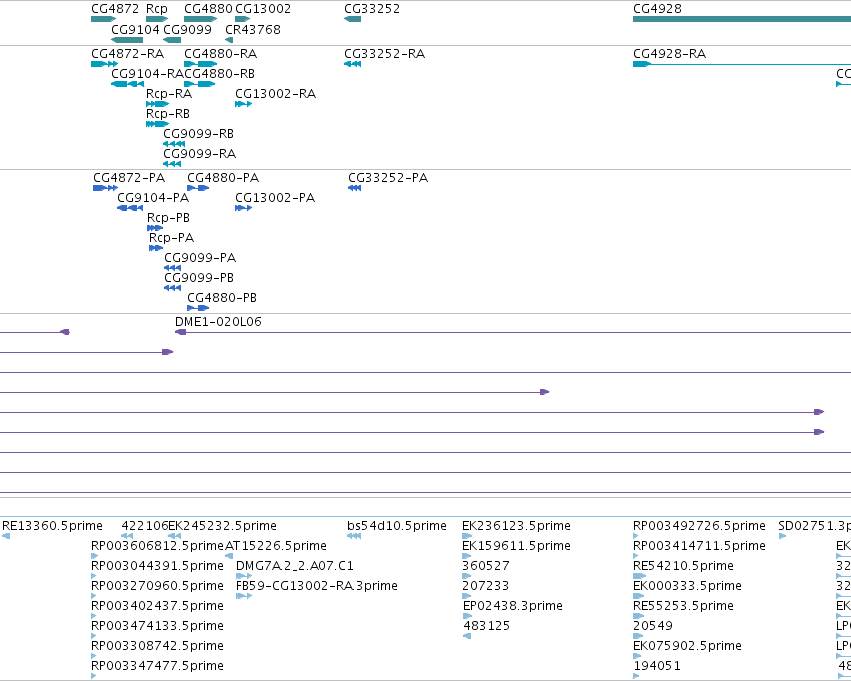Select the CG9104 gene label
851x681 pixels.
tap(135, 29)
